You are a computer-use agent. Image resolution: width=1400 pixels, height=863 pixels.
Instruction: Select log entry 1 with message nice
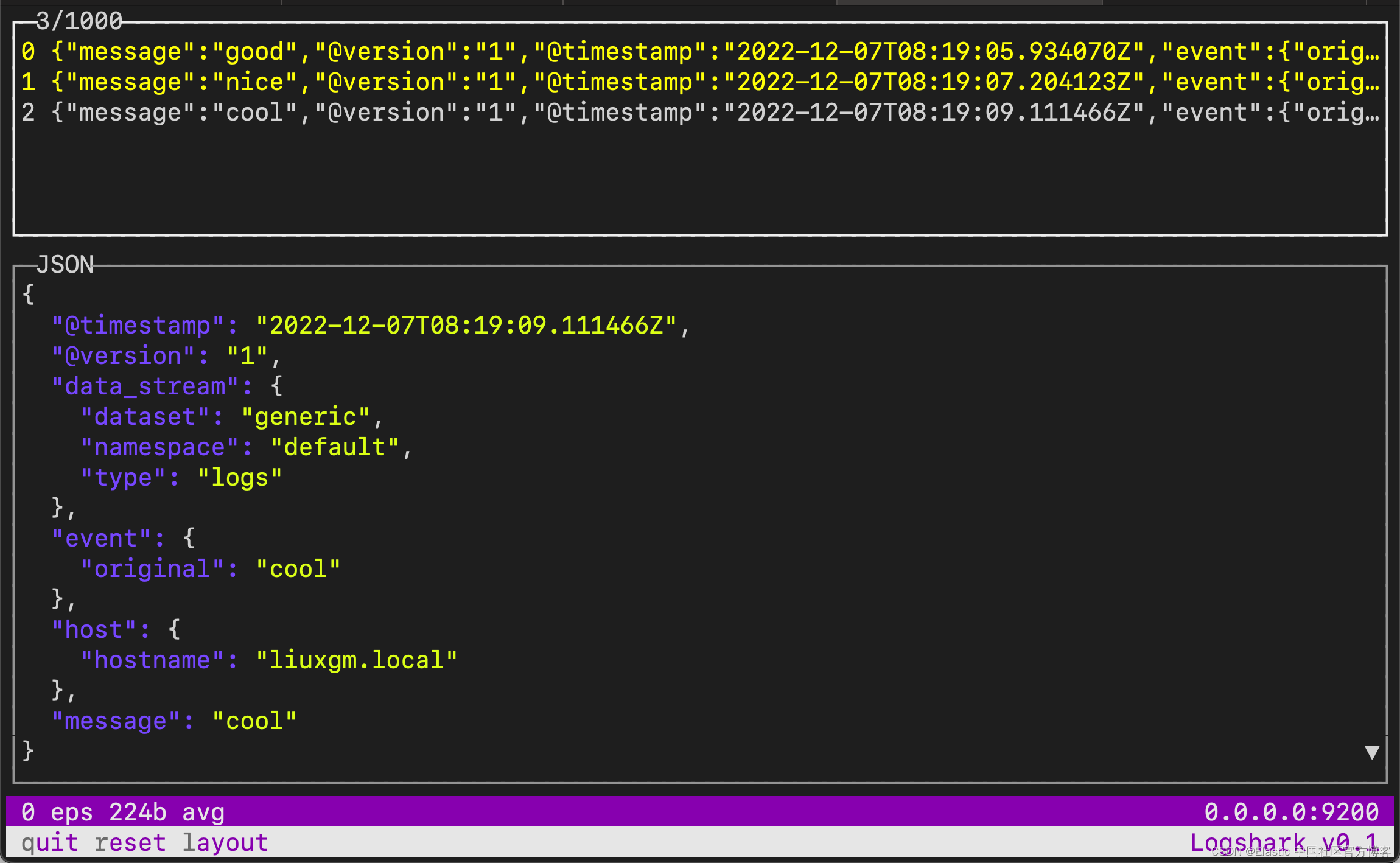coord(365,82)
